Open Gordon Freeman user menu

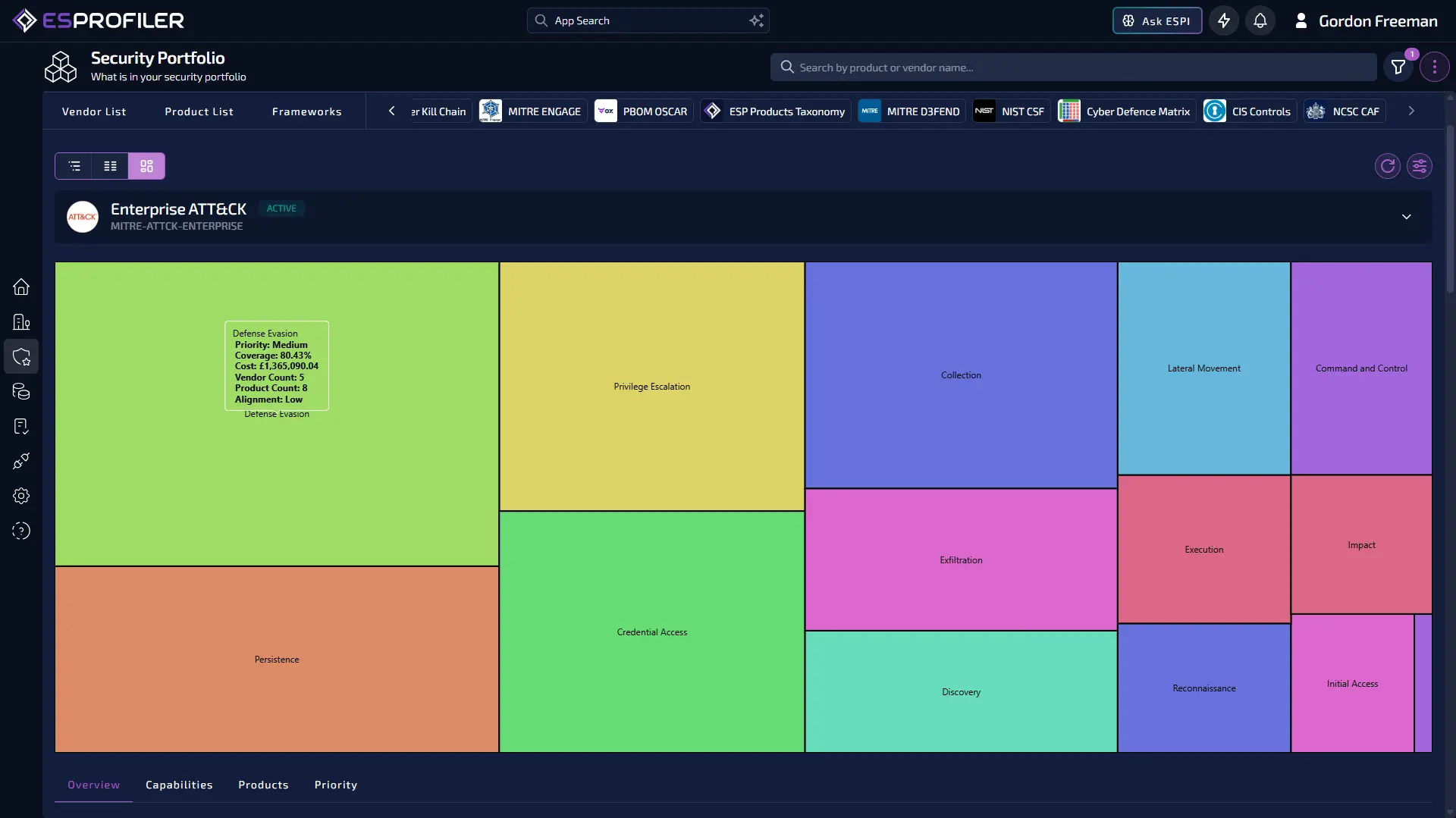tap(1366, 20)
